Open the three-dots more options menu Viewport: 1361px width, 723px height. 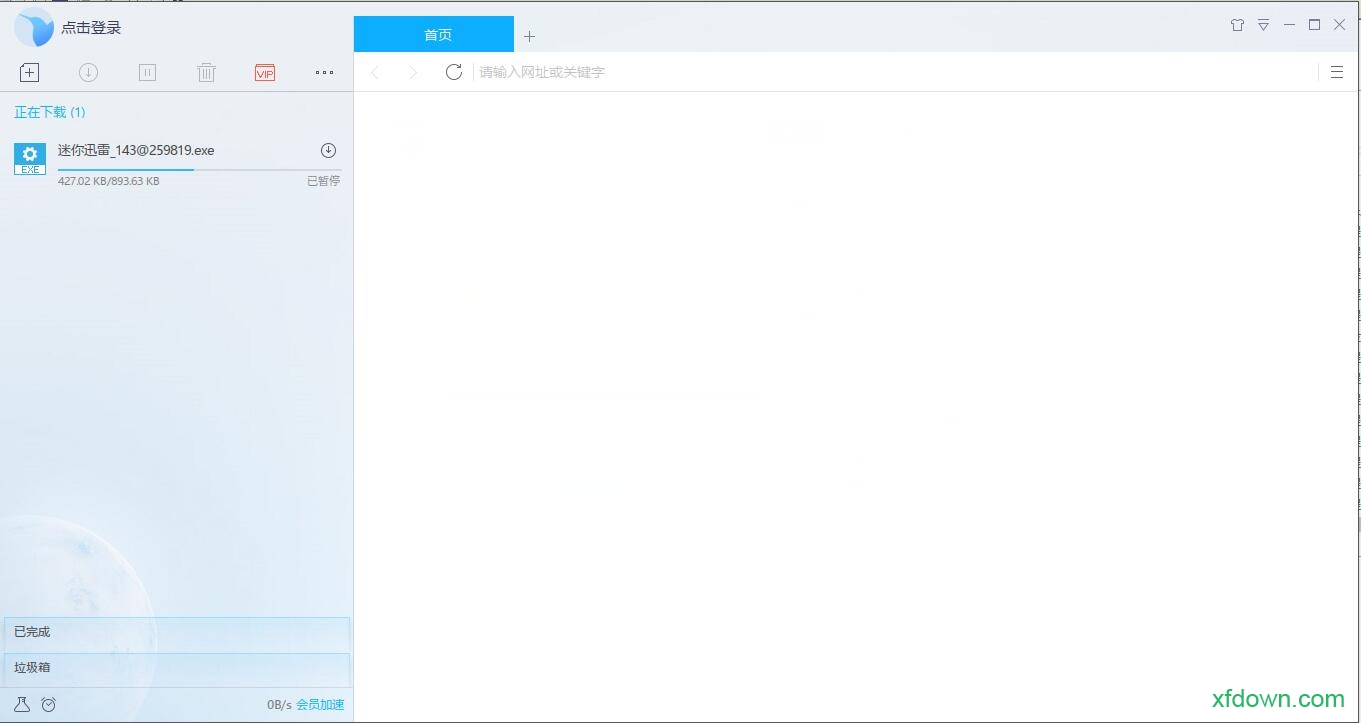pyautogui.click(x=324, y=72)
